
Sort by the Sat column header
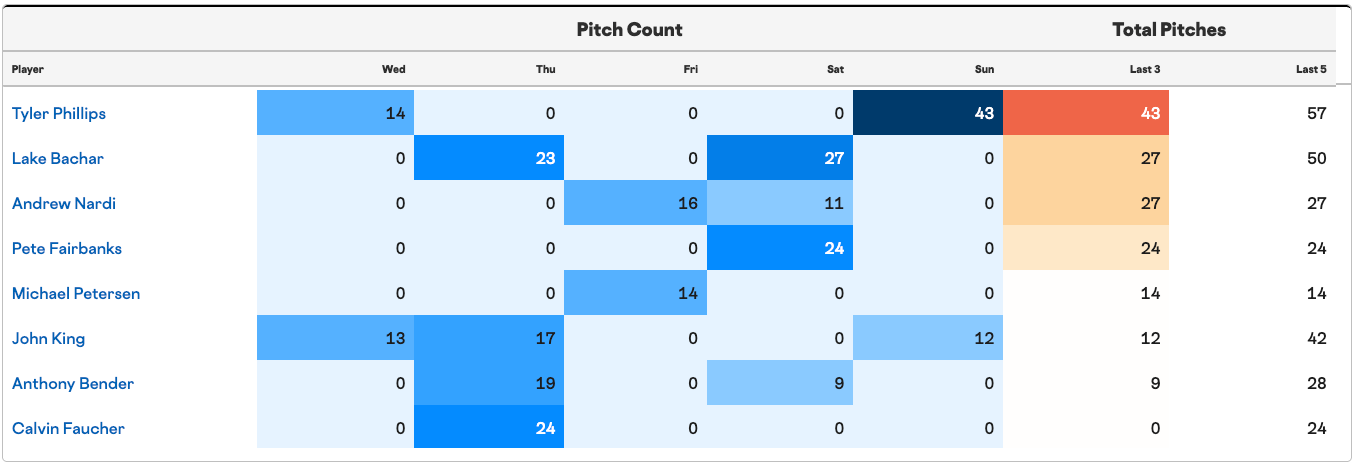(836, 69)
